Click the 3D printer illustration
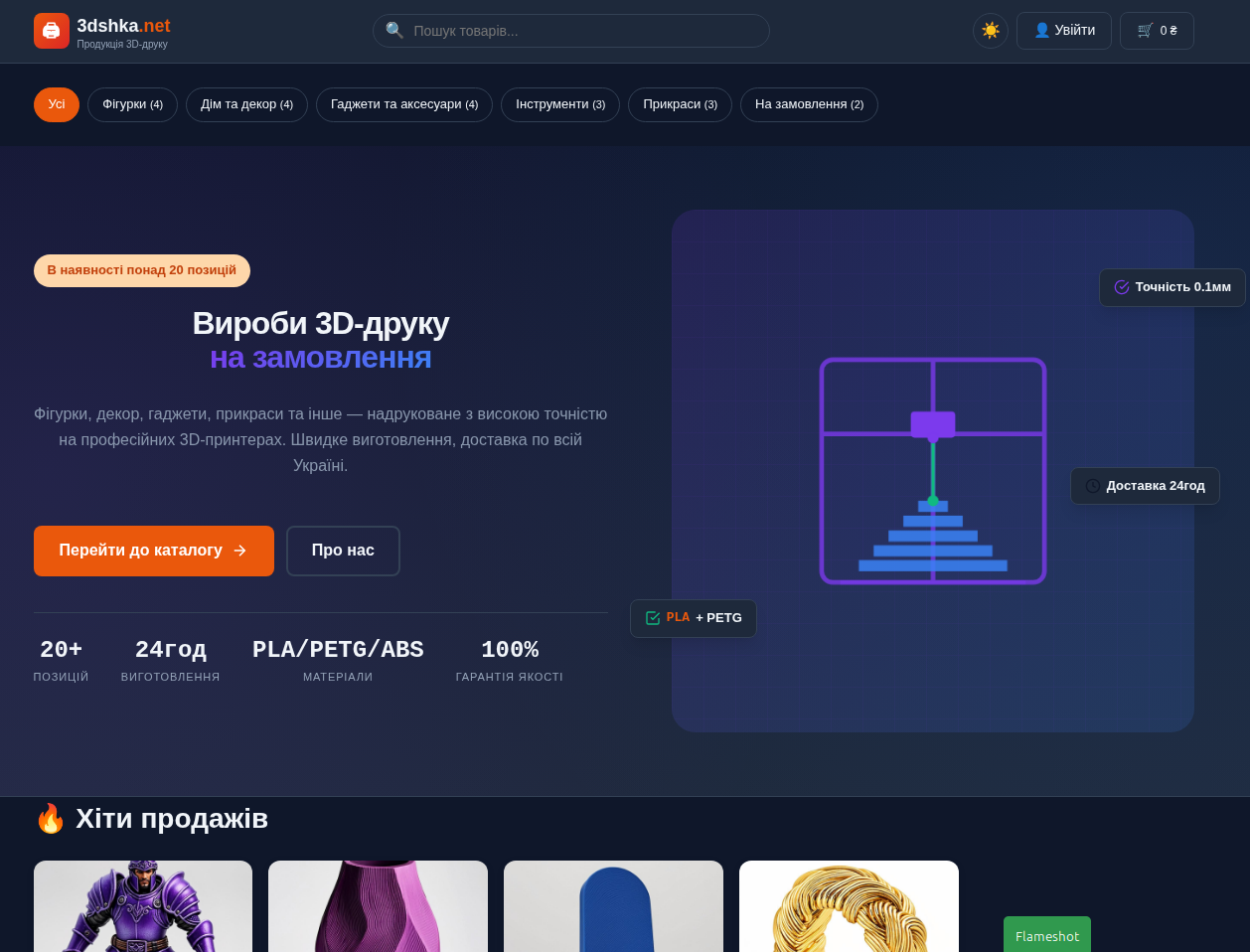1250x952 pixels. [x=933, y=471]
